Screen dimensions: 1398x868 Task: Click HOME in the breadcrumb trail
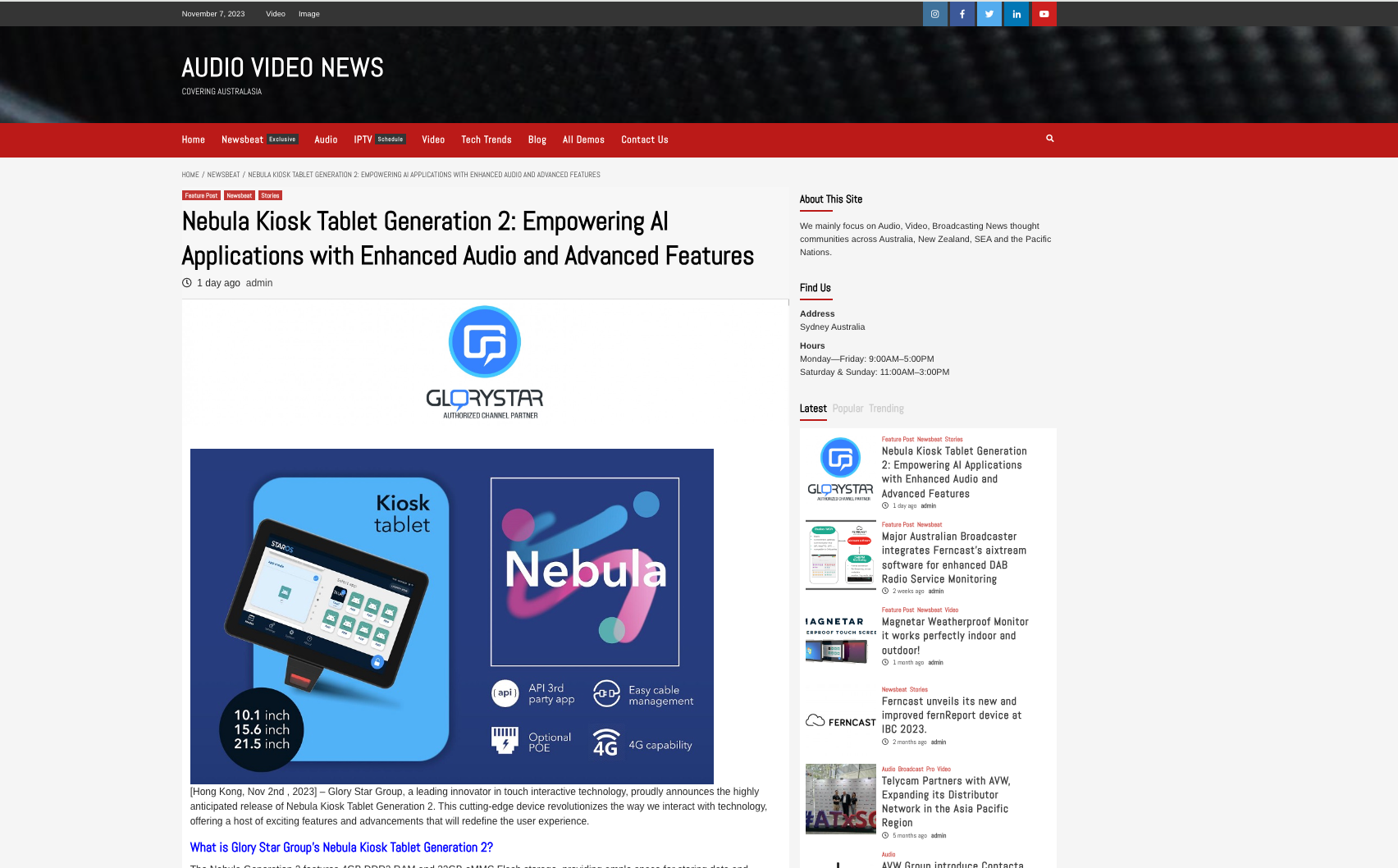tap(190, 175)
